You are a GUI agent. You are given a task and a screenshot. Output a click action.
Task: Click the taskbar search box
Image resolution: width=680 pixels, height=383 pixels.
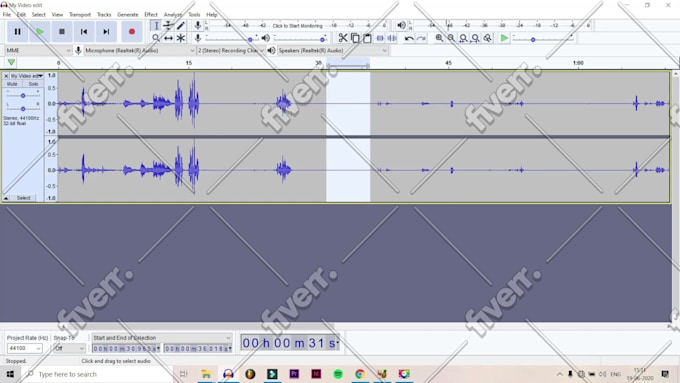pos(98,374)
